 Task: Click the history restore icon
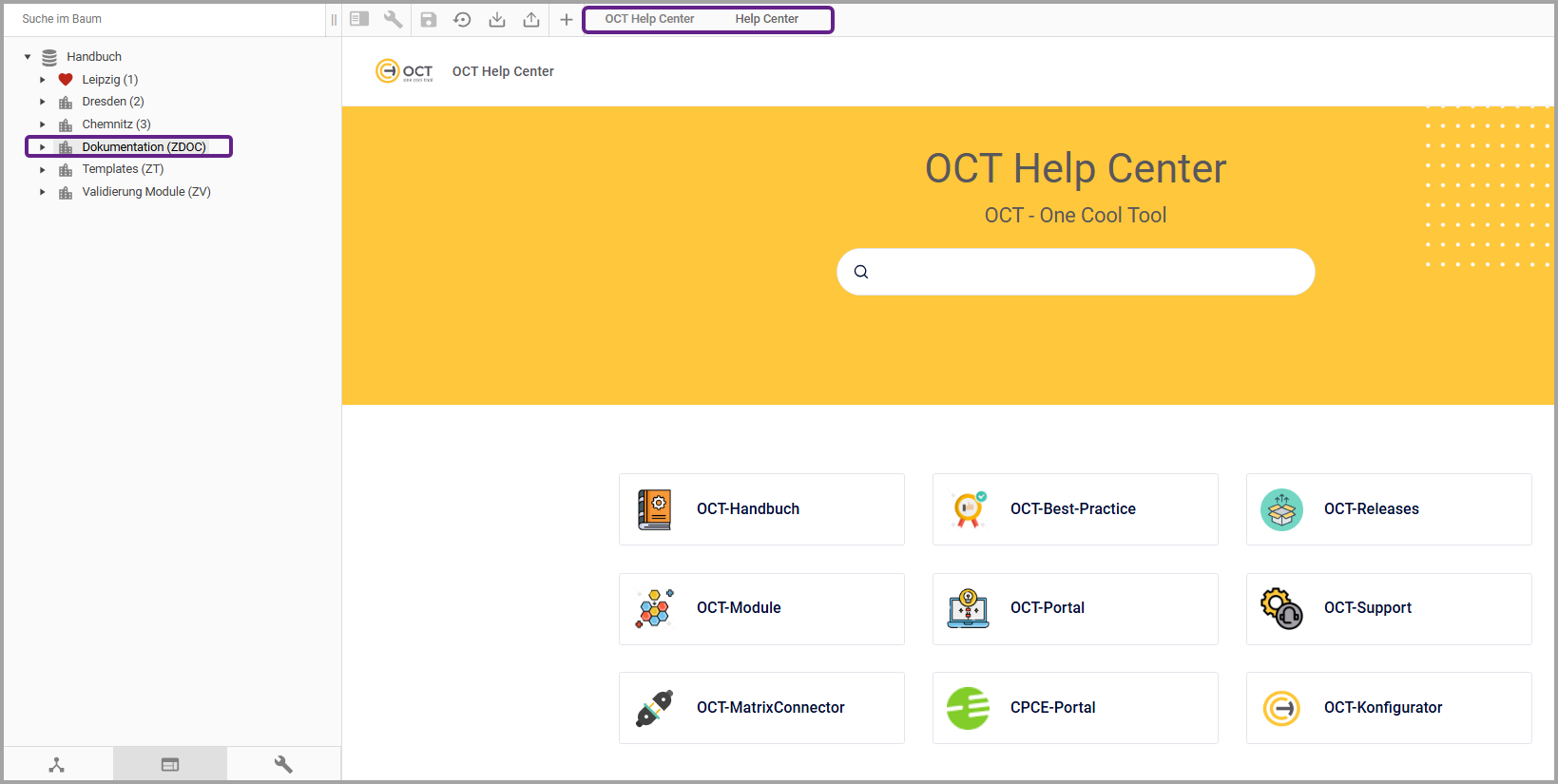tap(462, 19)
